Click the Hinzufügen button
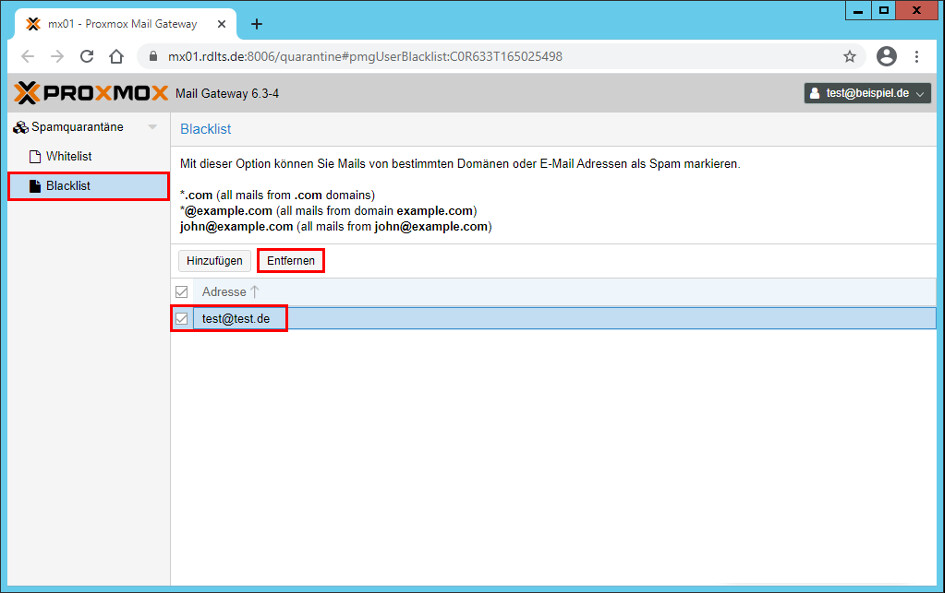 point(214,261)
